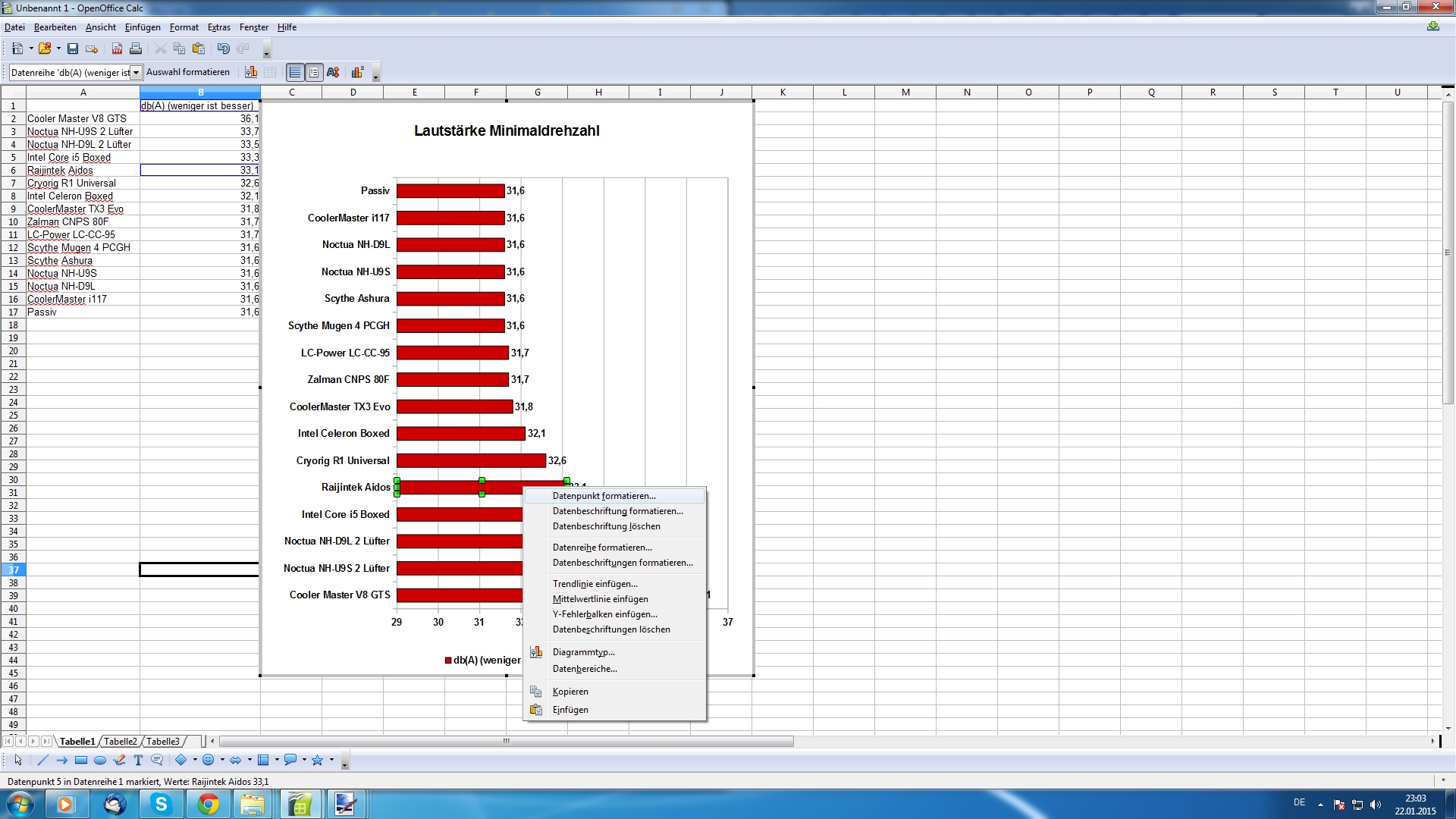Open the Bearbeiten menu
The width and height of the screenshot is (1456, 819).
point(55,27)
